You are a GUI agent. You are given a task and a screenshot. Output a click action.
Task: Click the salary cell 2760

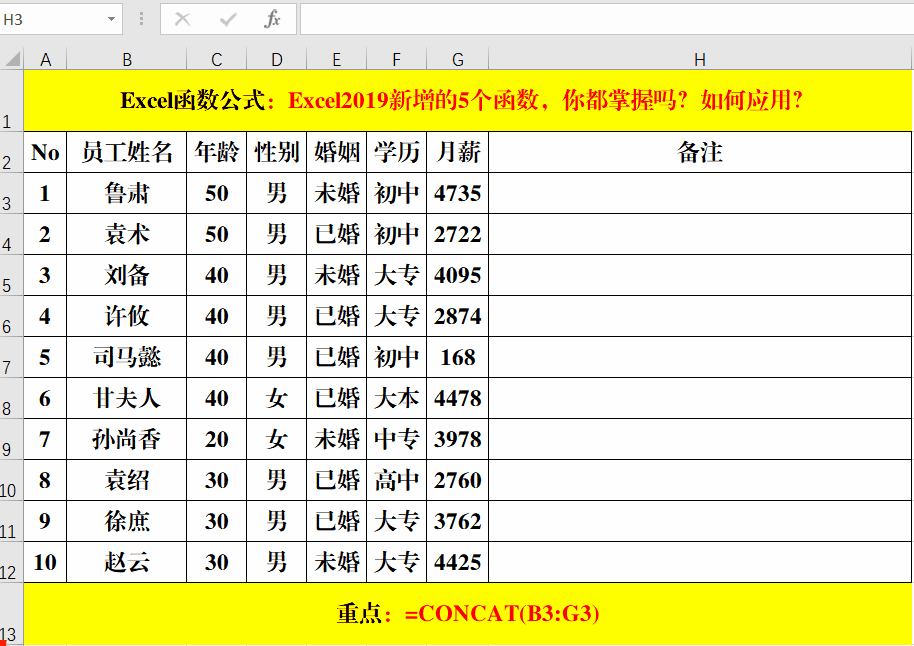point(458,480)
